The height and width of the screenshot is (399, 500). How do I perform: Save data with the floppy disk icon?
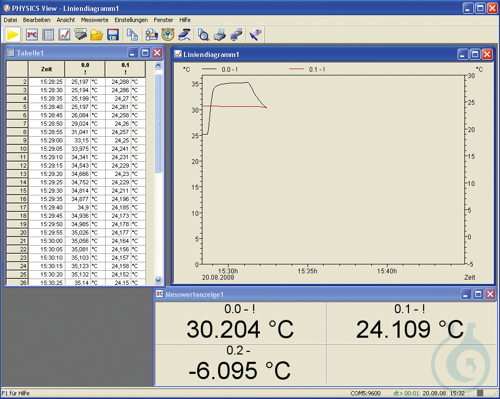[113, 35]
